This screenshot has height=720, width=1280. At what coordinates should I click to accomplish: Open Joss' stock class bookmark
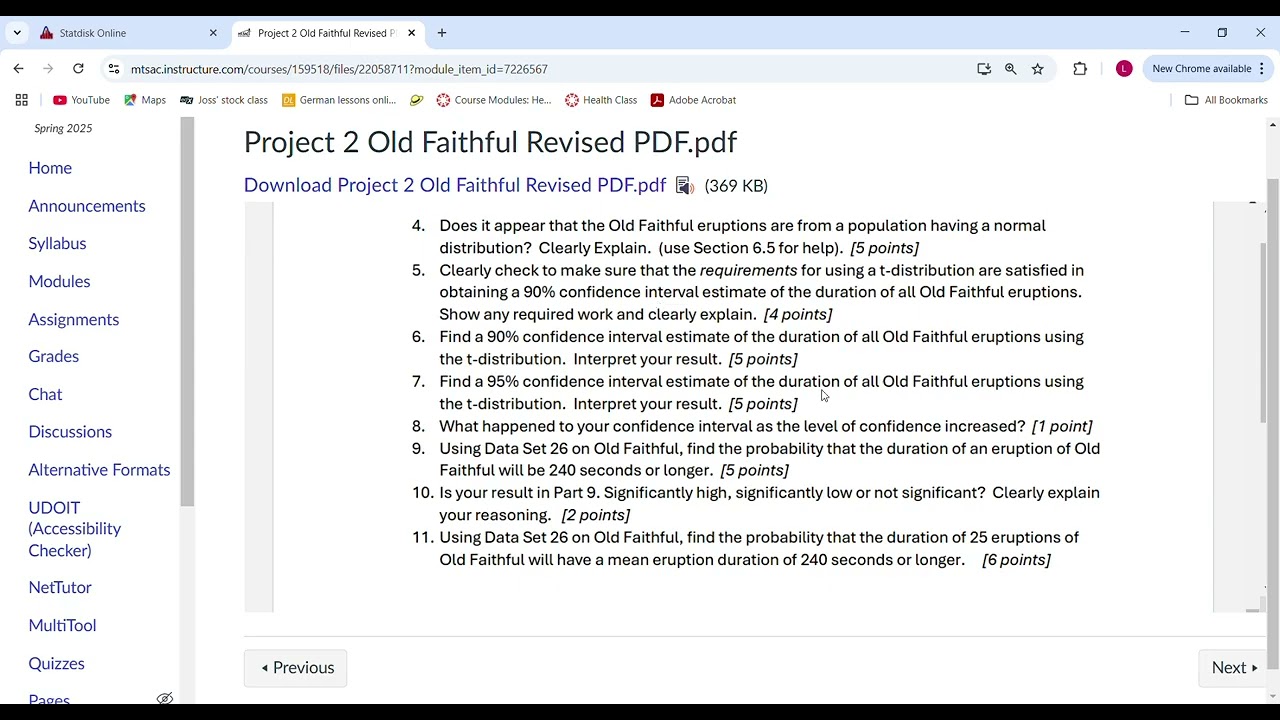[x=224, y=100]
